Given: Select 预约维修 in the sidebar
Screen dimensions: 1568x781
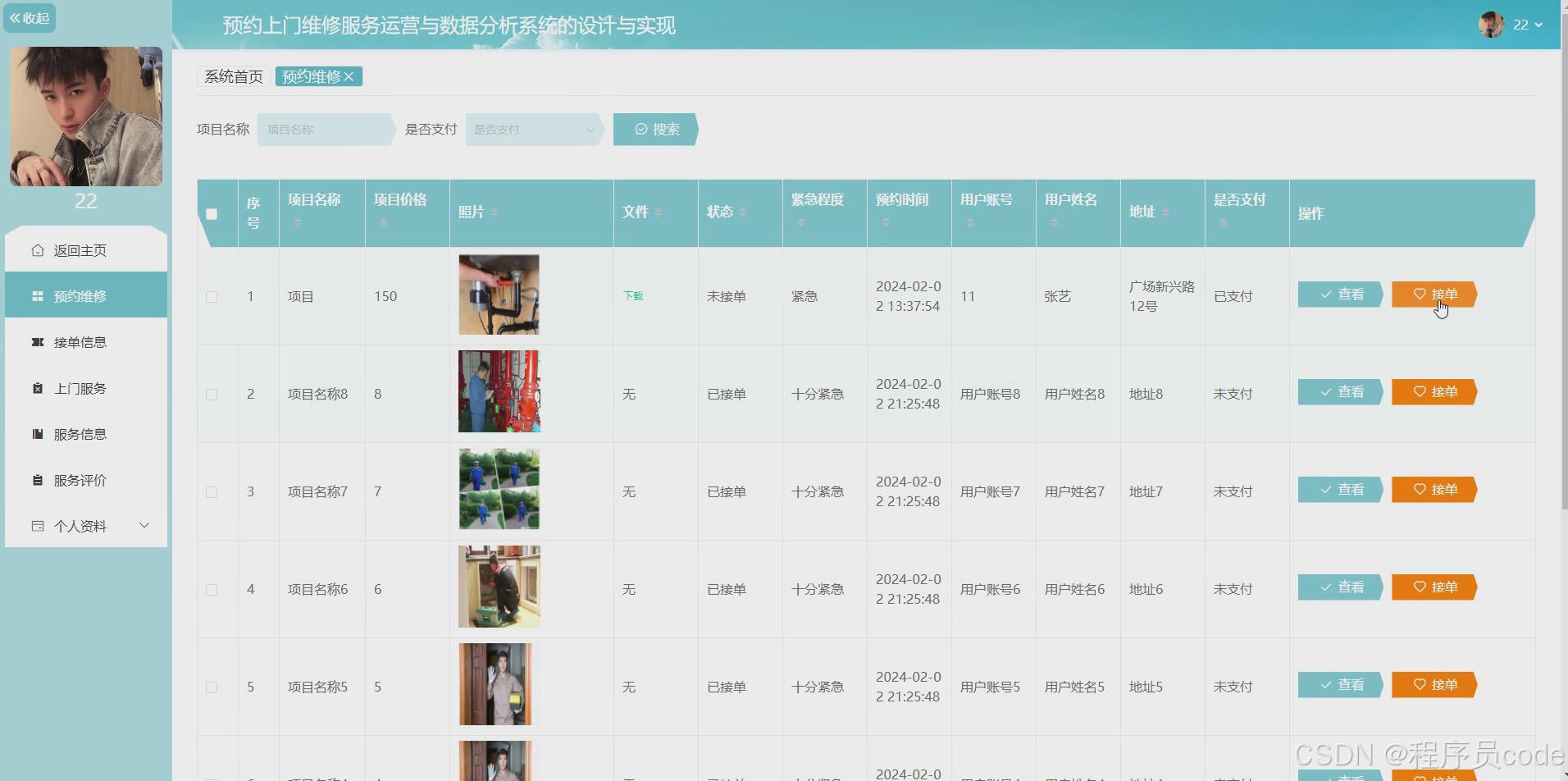Looking at the screenshot, I should coord(86,296).
